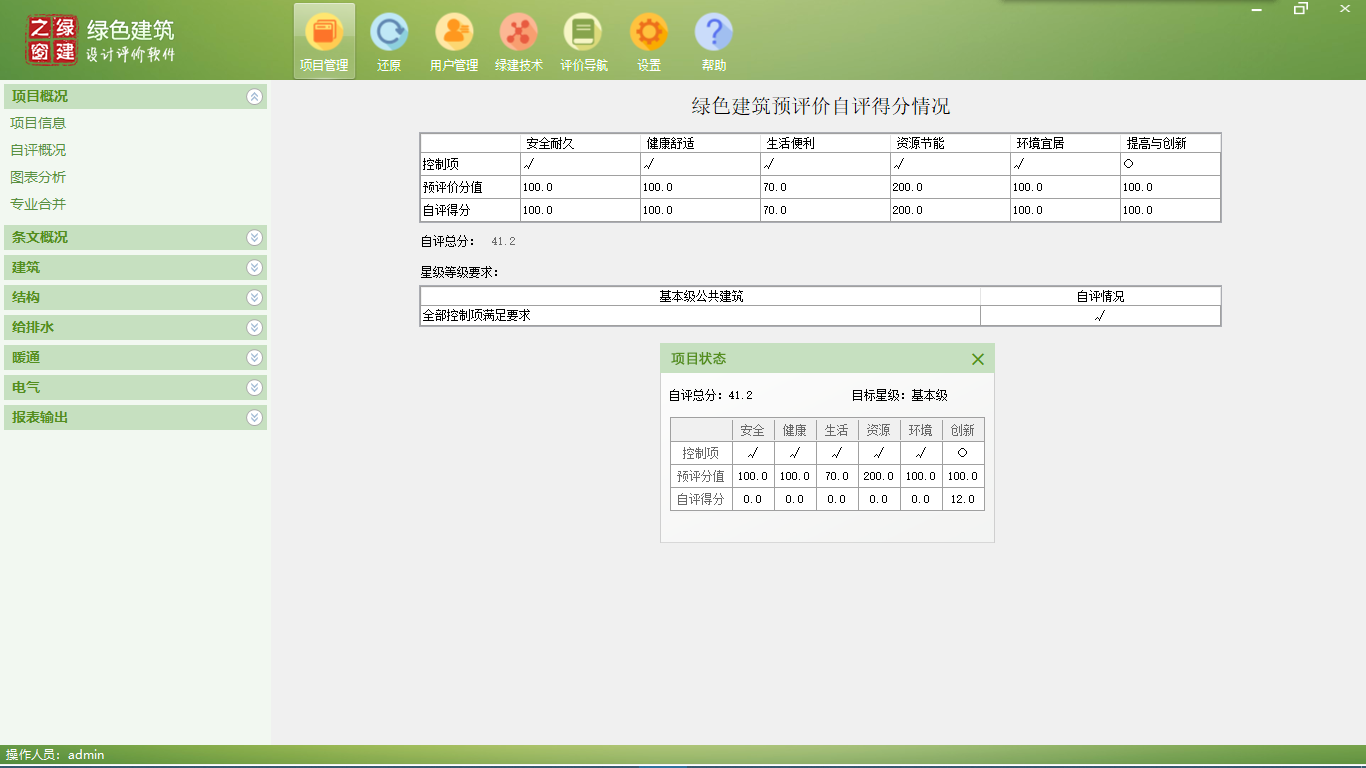Open 专业合并 in the sidebar
Viewport: 1366px width, 768px height.
38,204
